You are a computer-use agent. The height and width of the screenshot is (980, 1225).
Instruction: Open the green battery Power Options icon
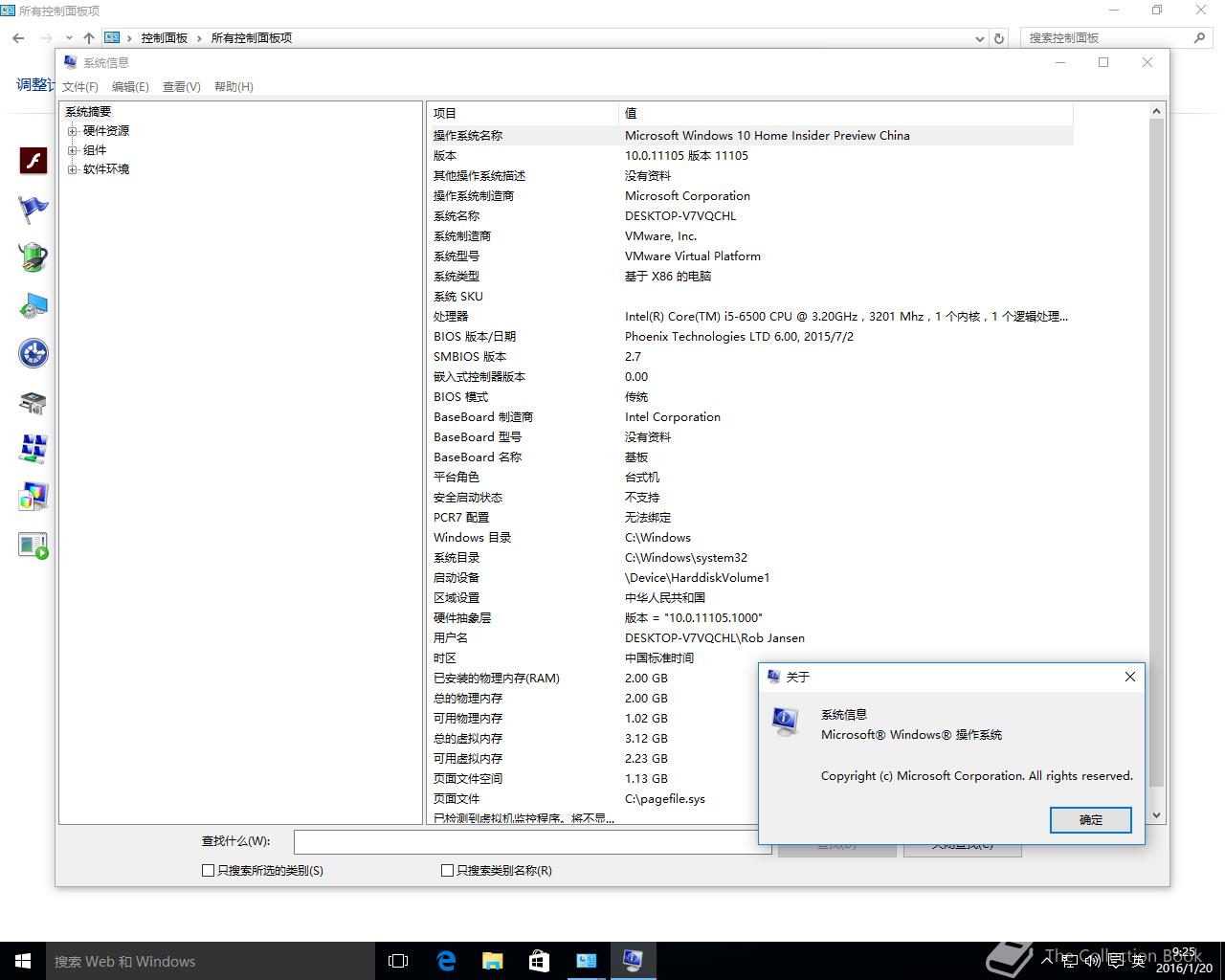point(33,256)
